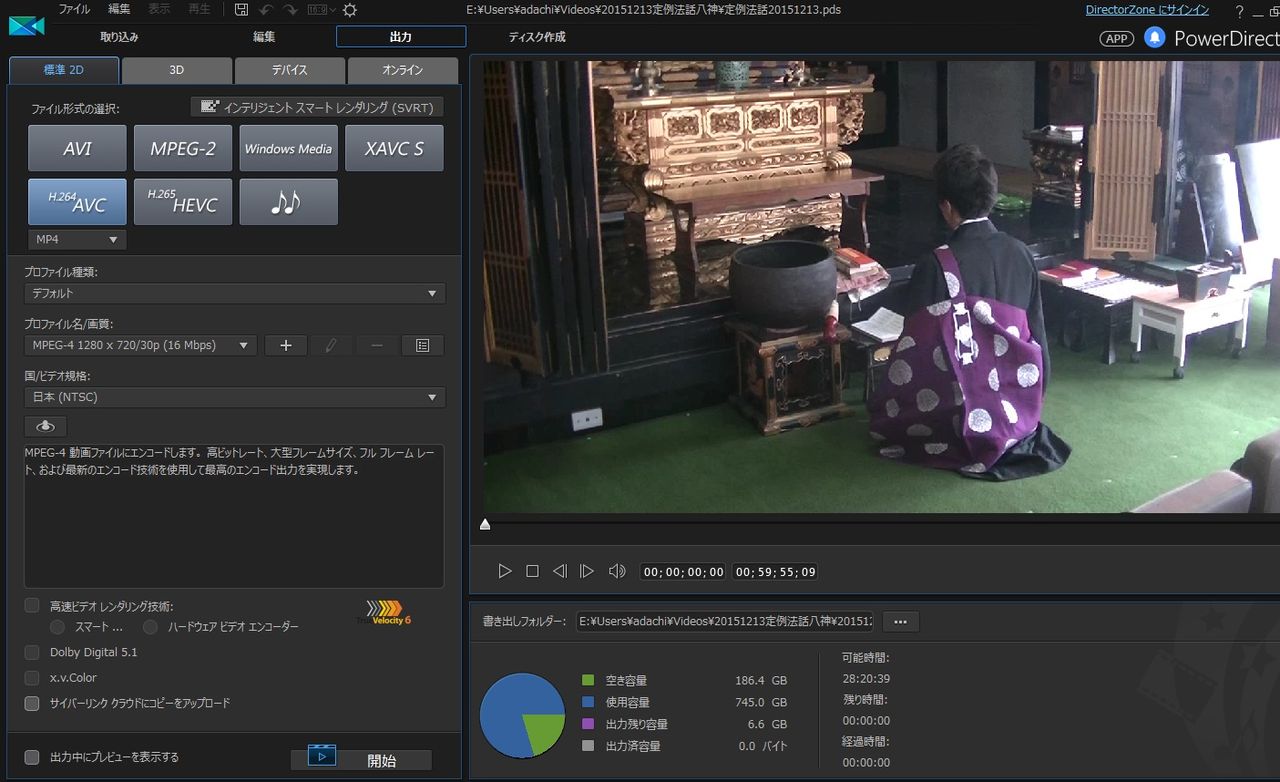This screenshot has height=782, width=1280.
Task: Click the disk space pie chart
Action: pos(522,714)
